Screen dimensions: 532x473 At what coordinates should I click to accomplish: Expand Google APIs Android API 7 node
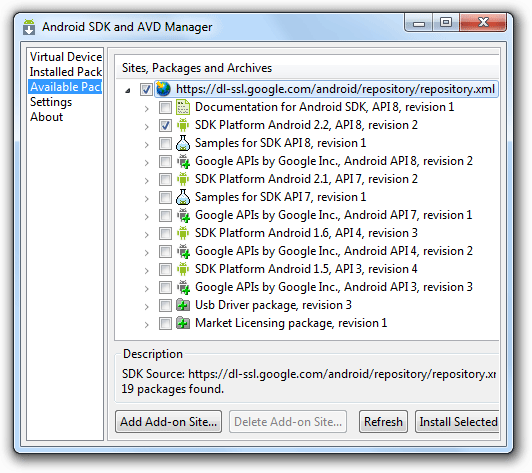[x=146, y=217]
